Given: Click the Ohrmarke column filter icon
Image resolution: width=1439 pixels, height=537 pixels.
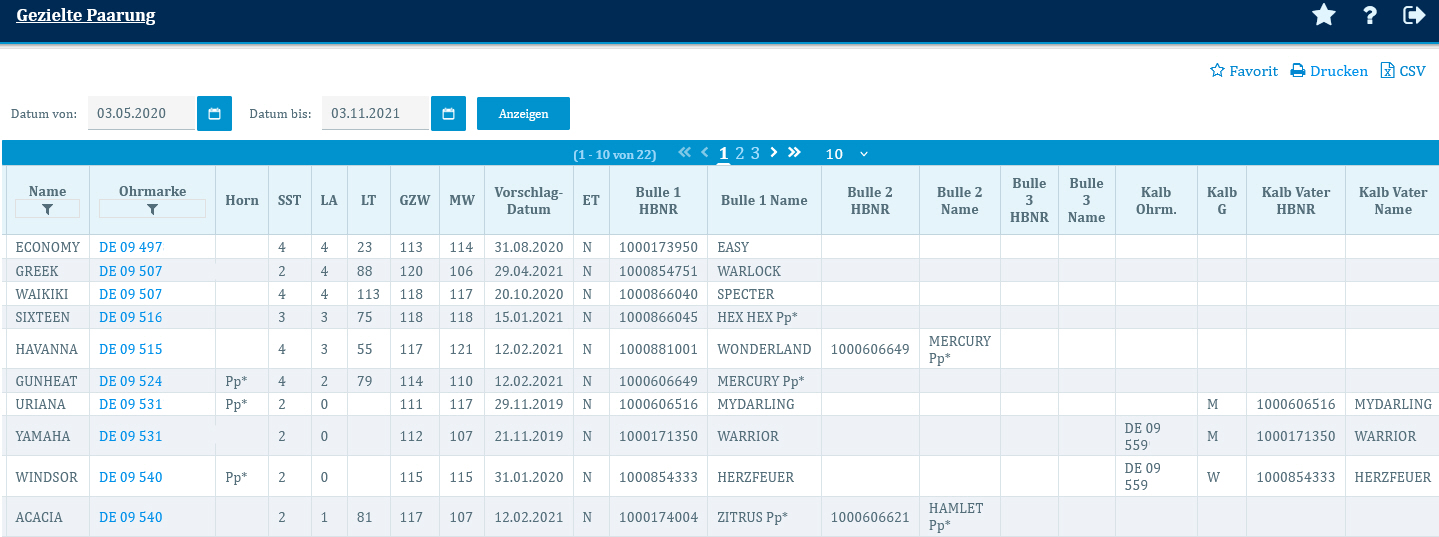Looking at the screenshot, I should [x=152, y=209].
